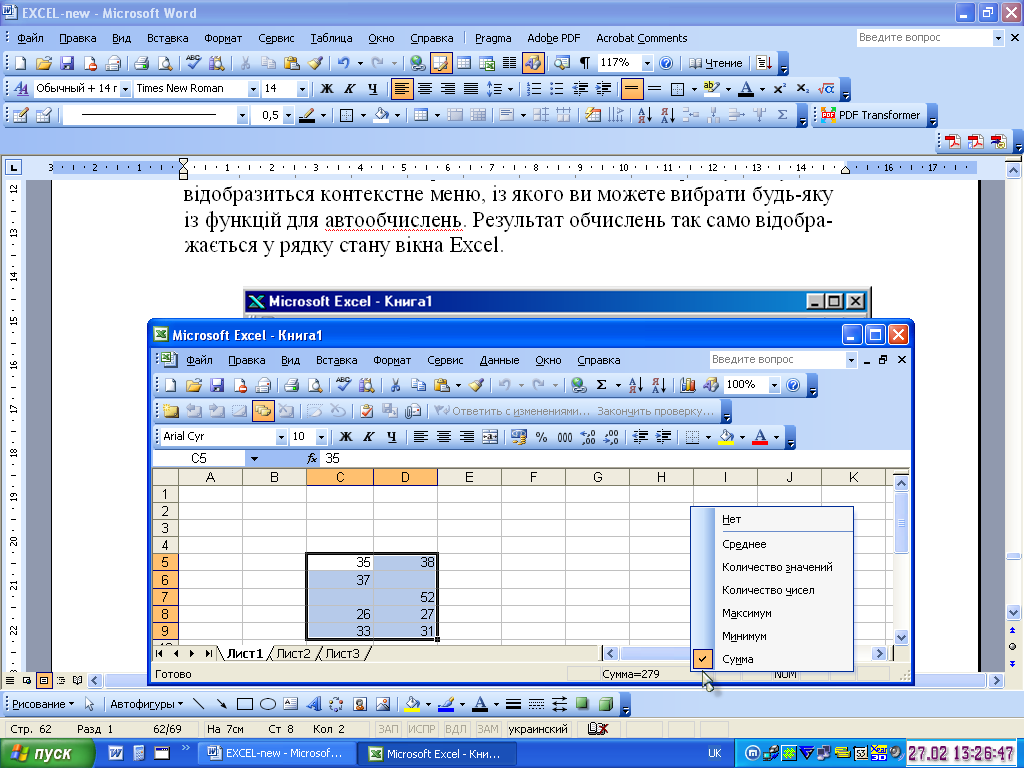Open line weight 0,5 dropdown
Viewport: 1024px width, 768px height.
pos(288,116)
